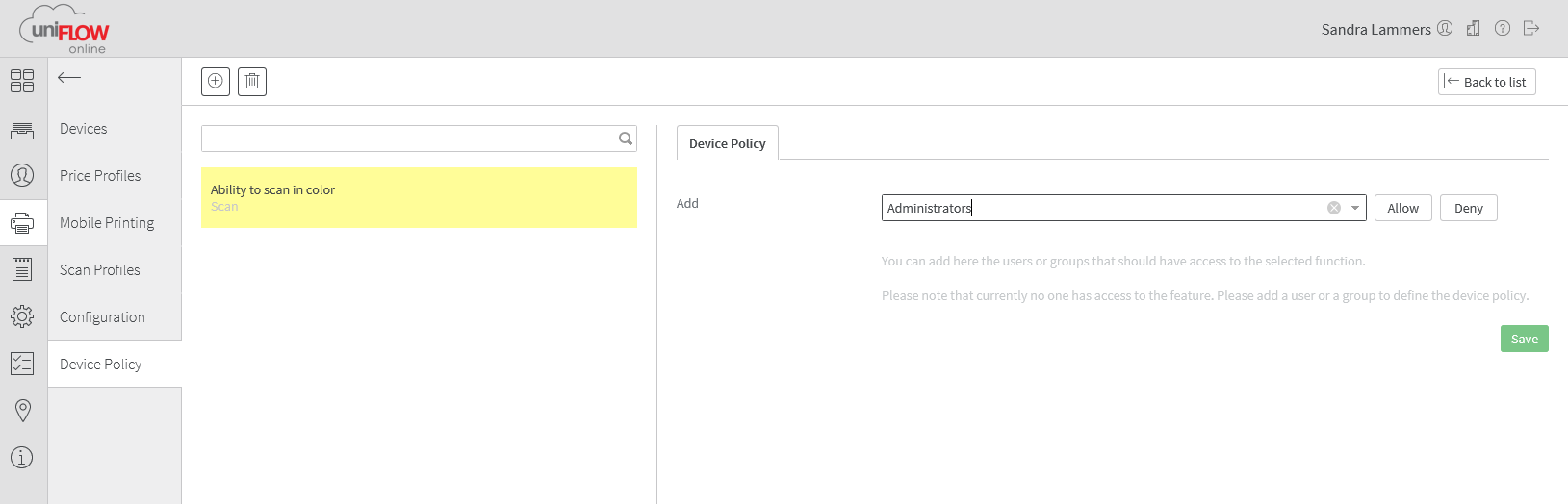Click the logout icon beside user name
This screenshot has width=1568, height=504.
pos(1531,29)
